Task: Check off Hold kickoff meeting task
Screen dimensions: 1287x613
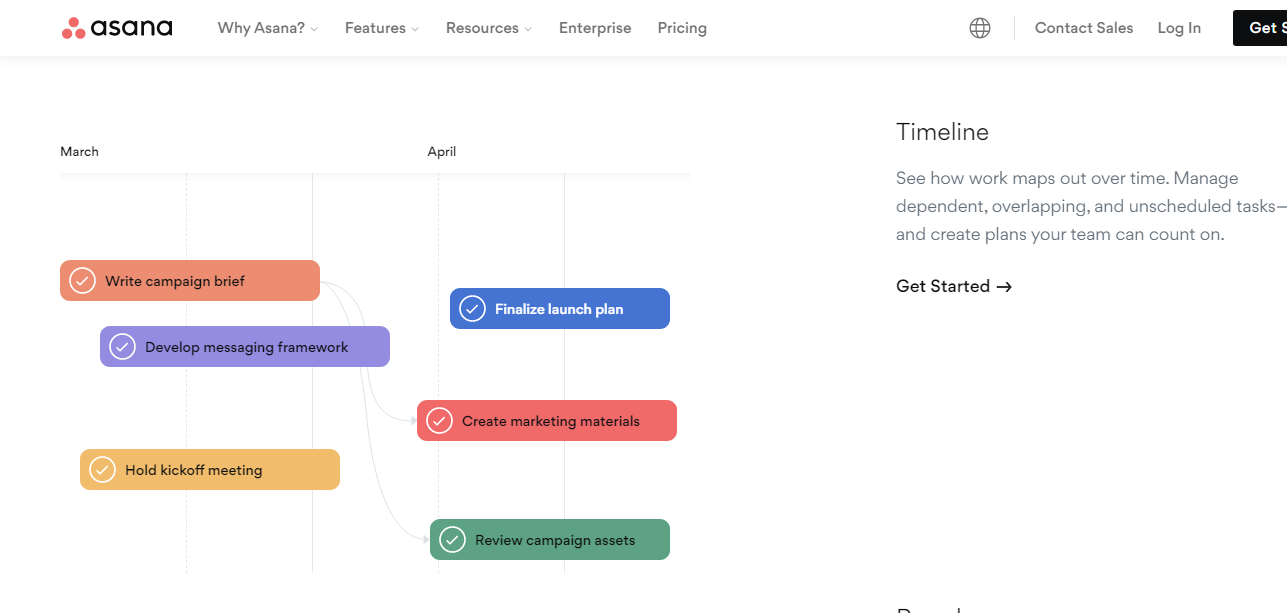Action: 102,470
